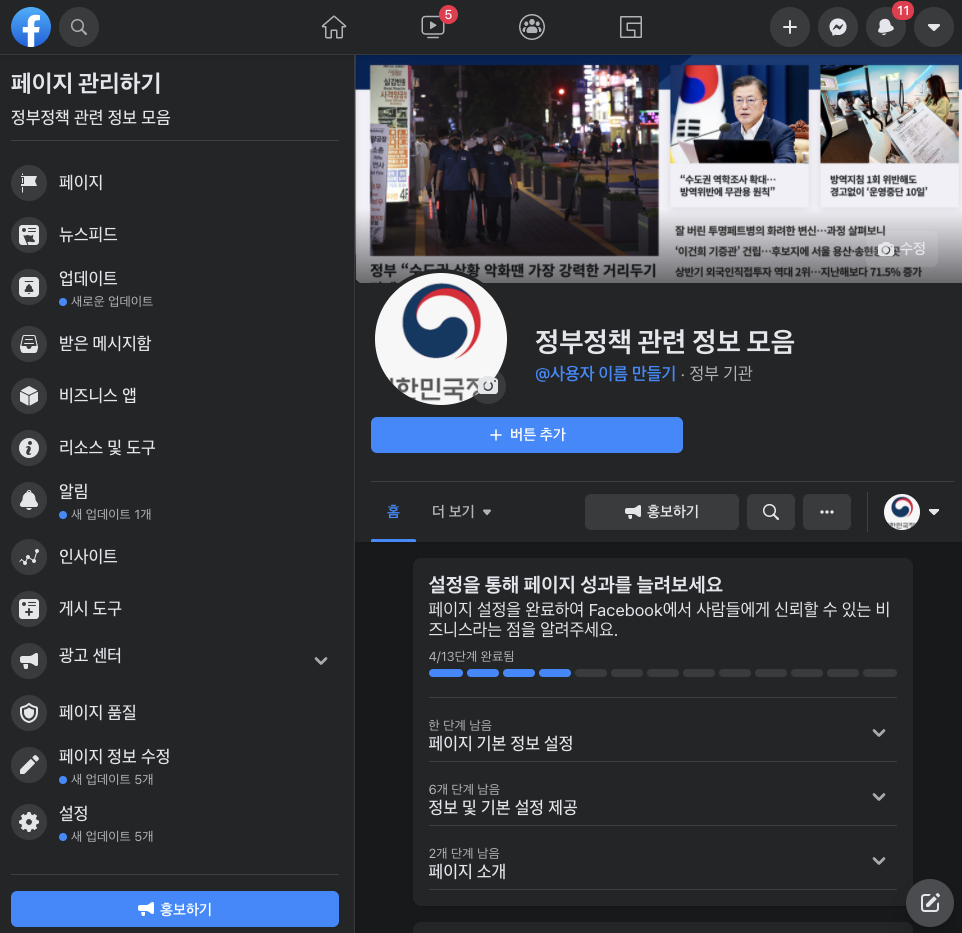Open 받은 메시지함 inbox

pos(175,344)
